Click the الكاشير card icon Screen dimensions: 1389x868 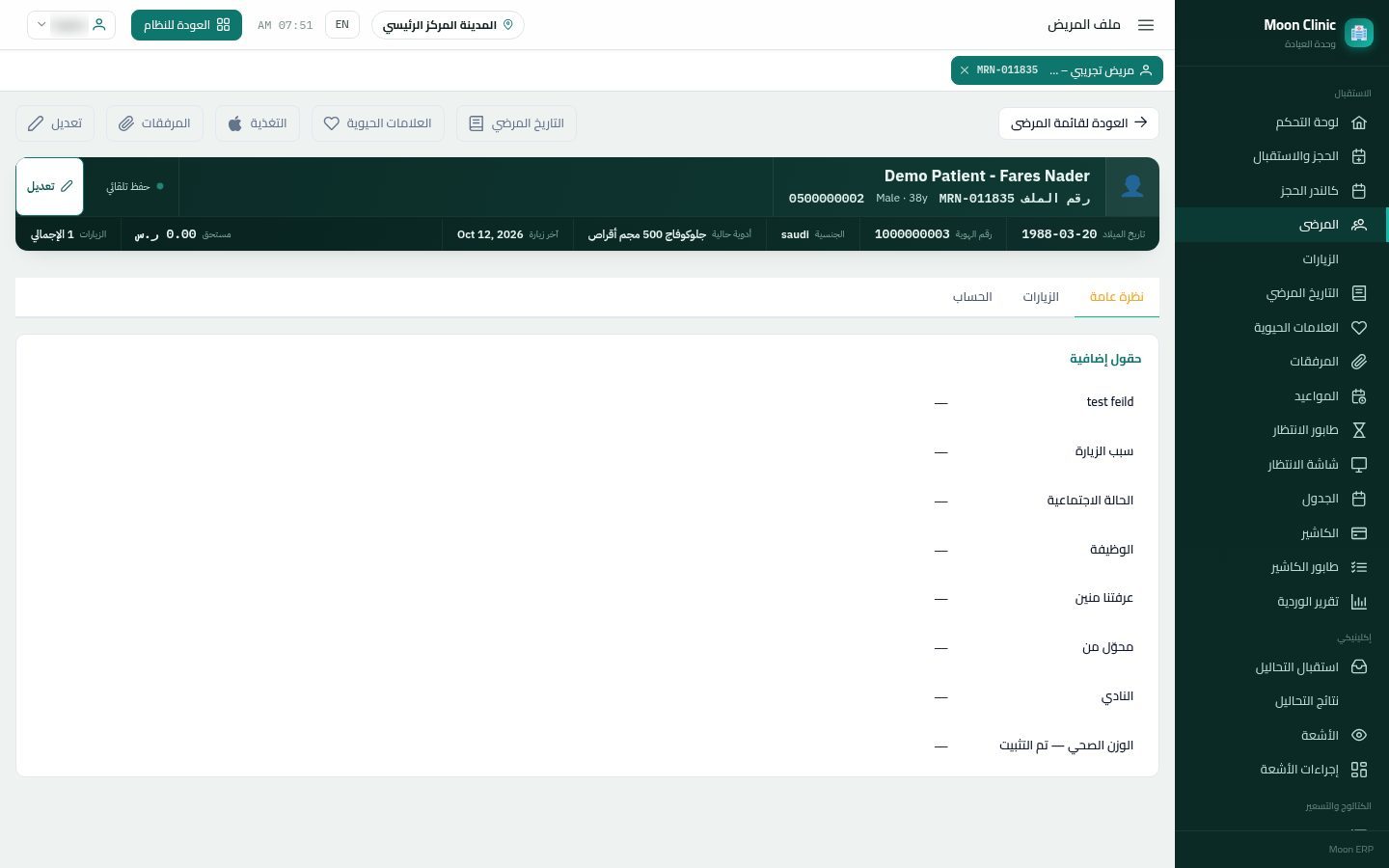pos(1359,533)
